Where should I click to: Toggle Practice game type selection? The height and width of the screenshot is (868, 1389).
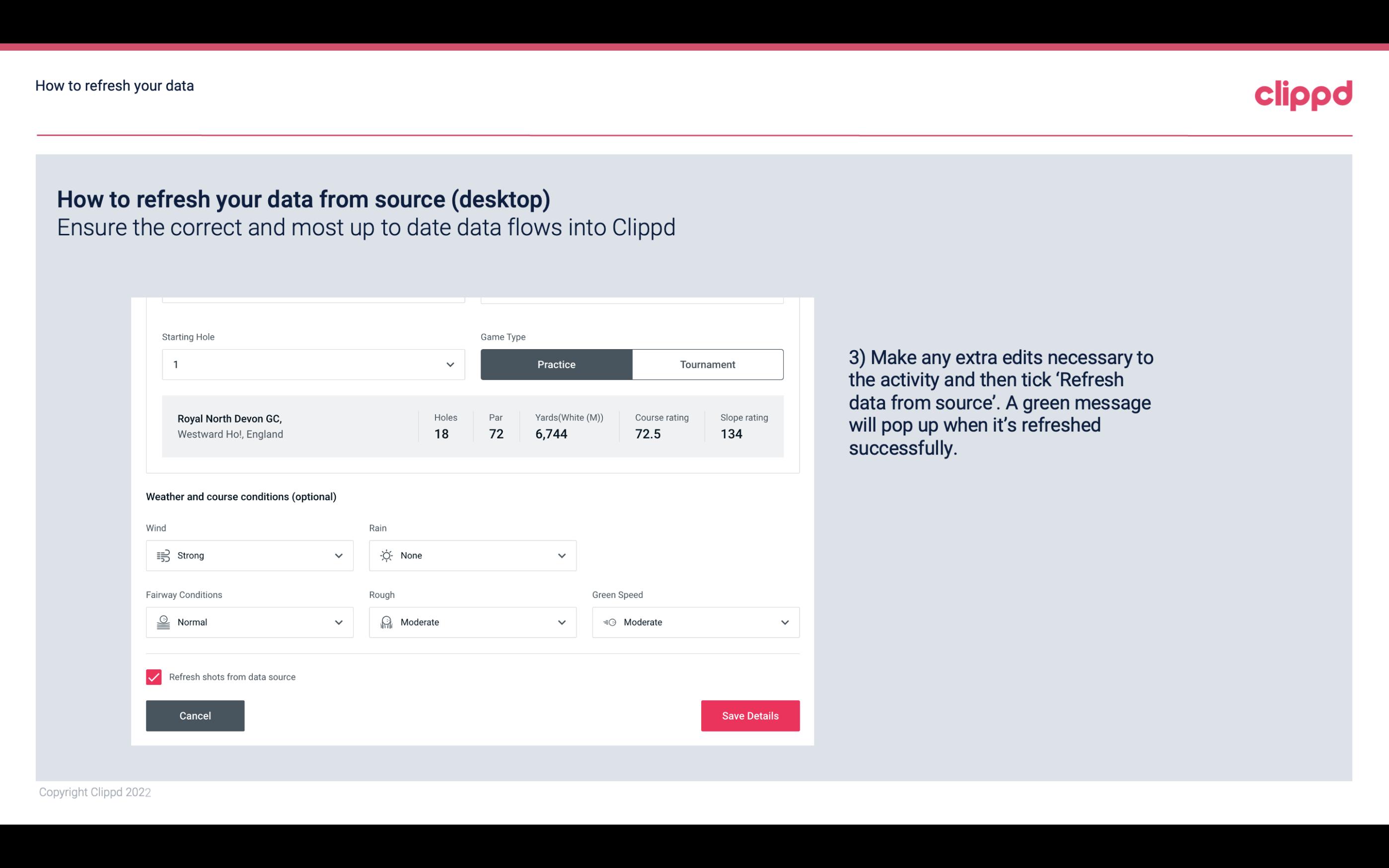556,363
